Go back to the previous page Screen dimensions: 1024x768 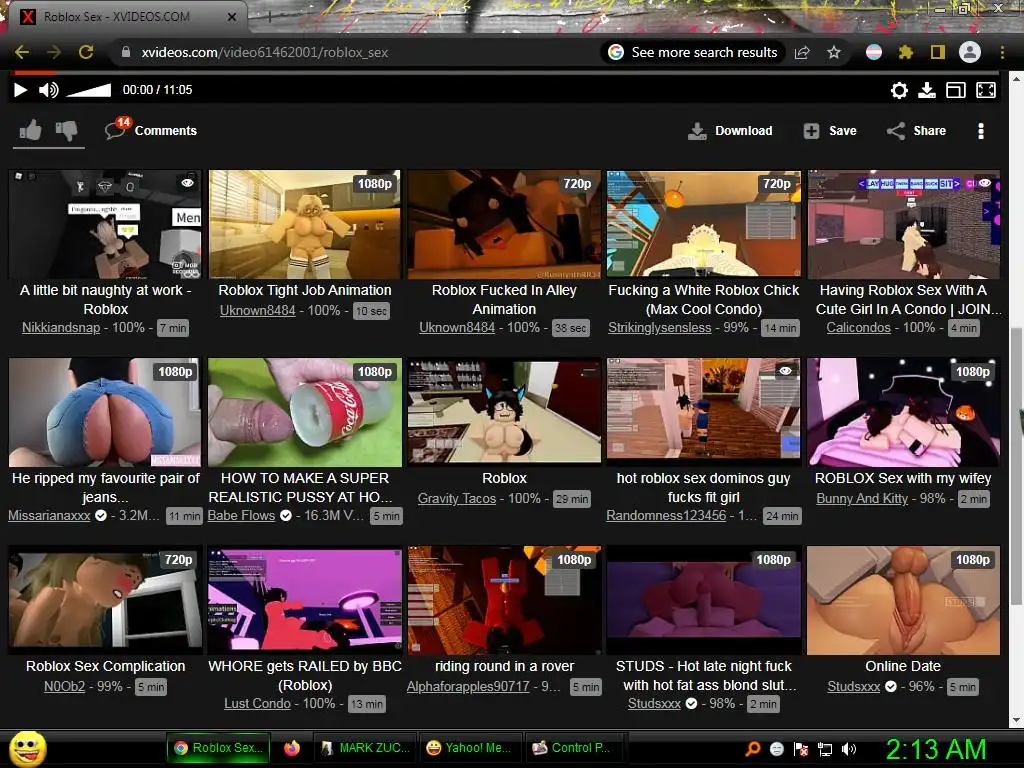[x=22, y=52]
